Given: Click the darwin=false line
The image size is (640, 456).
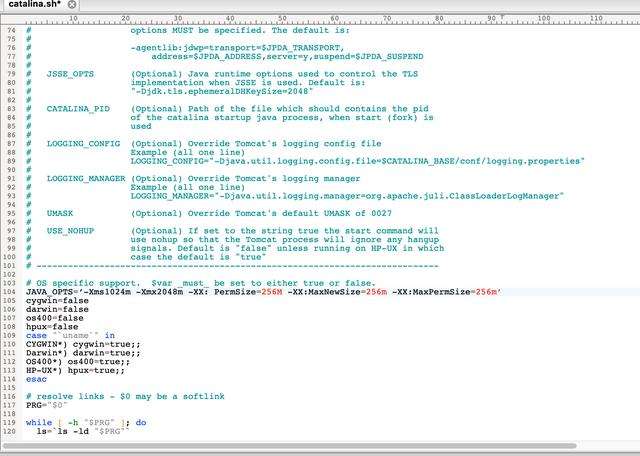Looking at the screenshot, I should tap(57, 309).
